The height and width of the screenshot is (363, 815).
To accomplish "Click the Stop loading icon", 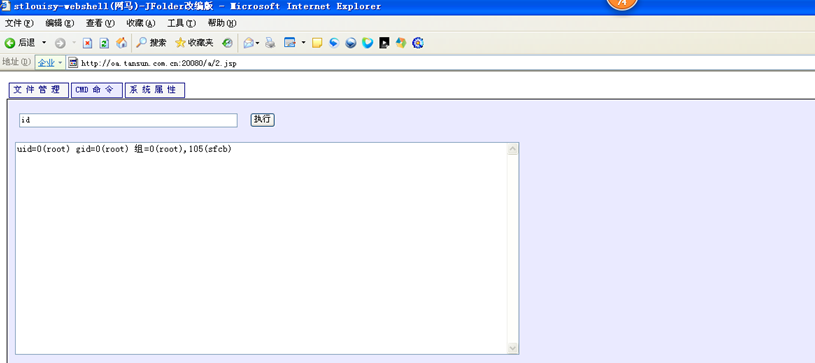I will [87, 43].
